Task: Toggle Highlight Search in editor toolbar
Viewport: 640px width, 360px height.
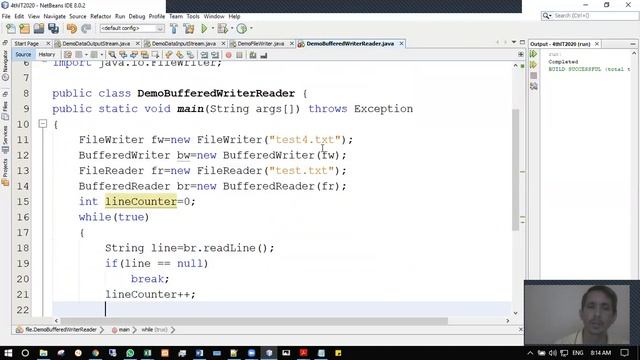Action: [x=144, y=55]
